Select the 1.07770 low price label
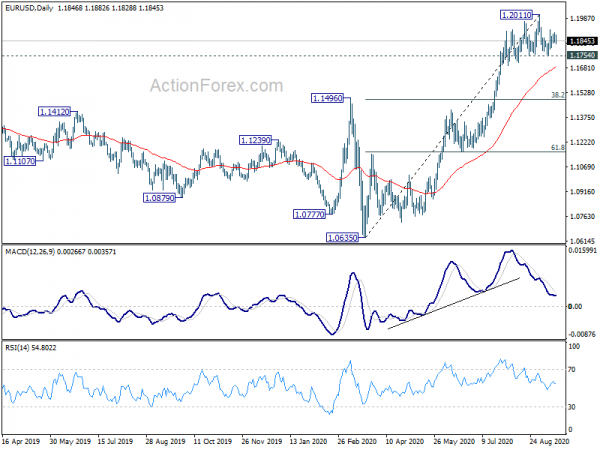The height and width of the screenshot is (450, 600). [x=309, y=214]
